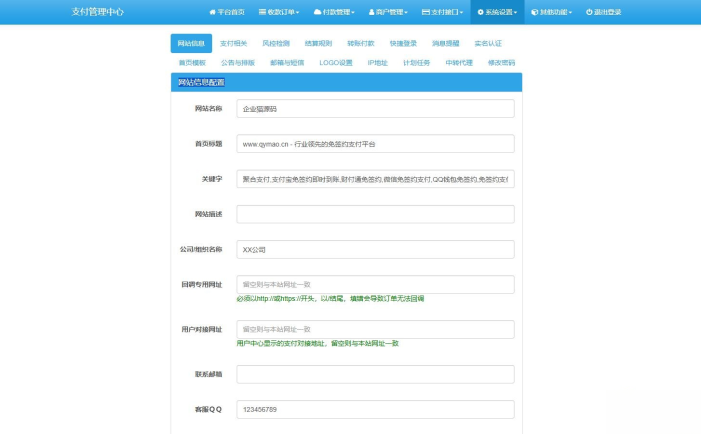Switch to the 修改密码 tab
Viewport: 701px width, 434px height.
tap(502, 63)
